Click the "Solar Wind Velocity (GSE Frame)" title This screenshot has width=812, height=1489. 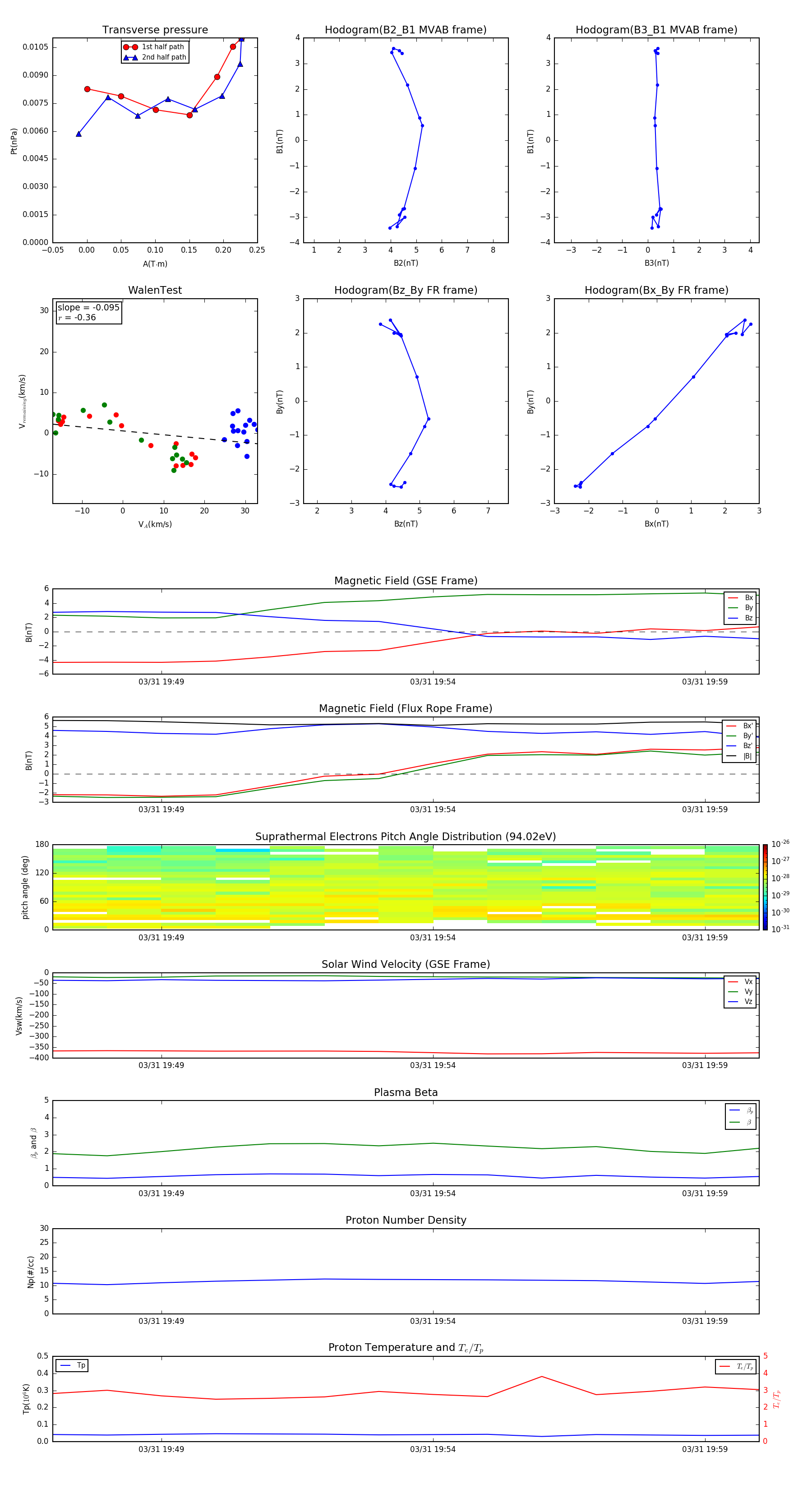point(406,965)
